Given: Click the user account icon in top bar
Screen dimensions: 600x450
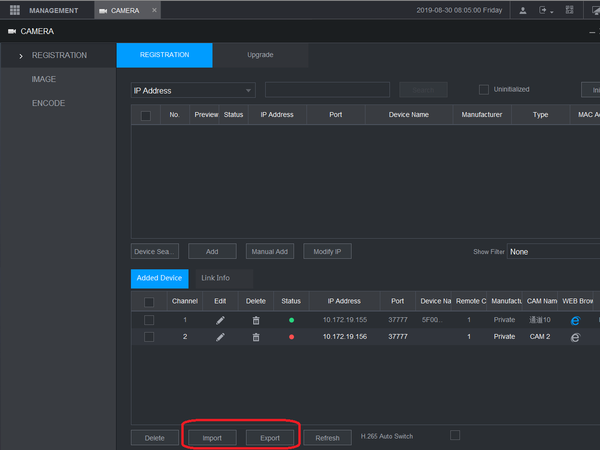Looking at the screenshot, I should (524, 10).
